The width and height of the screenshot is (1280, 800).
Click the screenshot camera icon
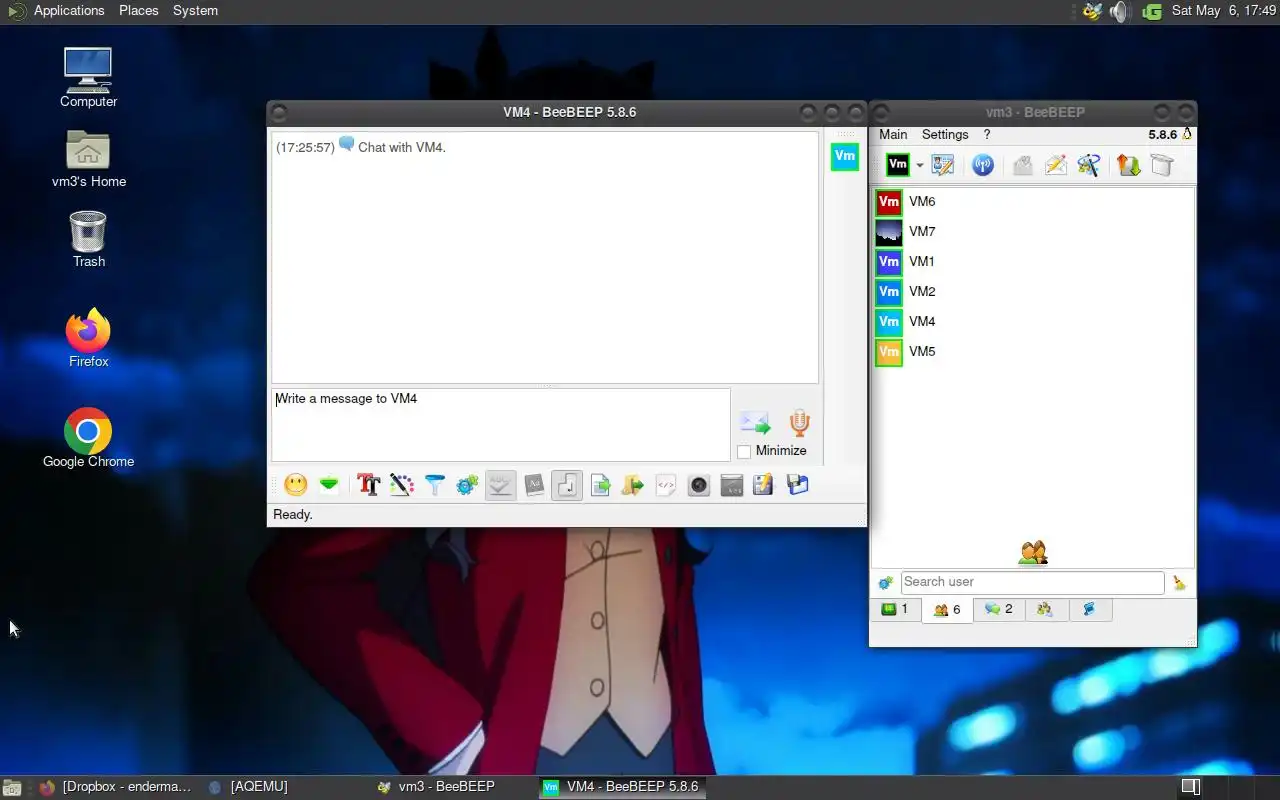coord(698,485)
